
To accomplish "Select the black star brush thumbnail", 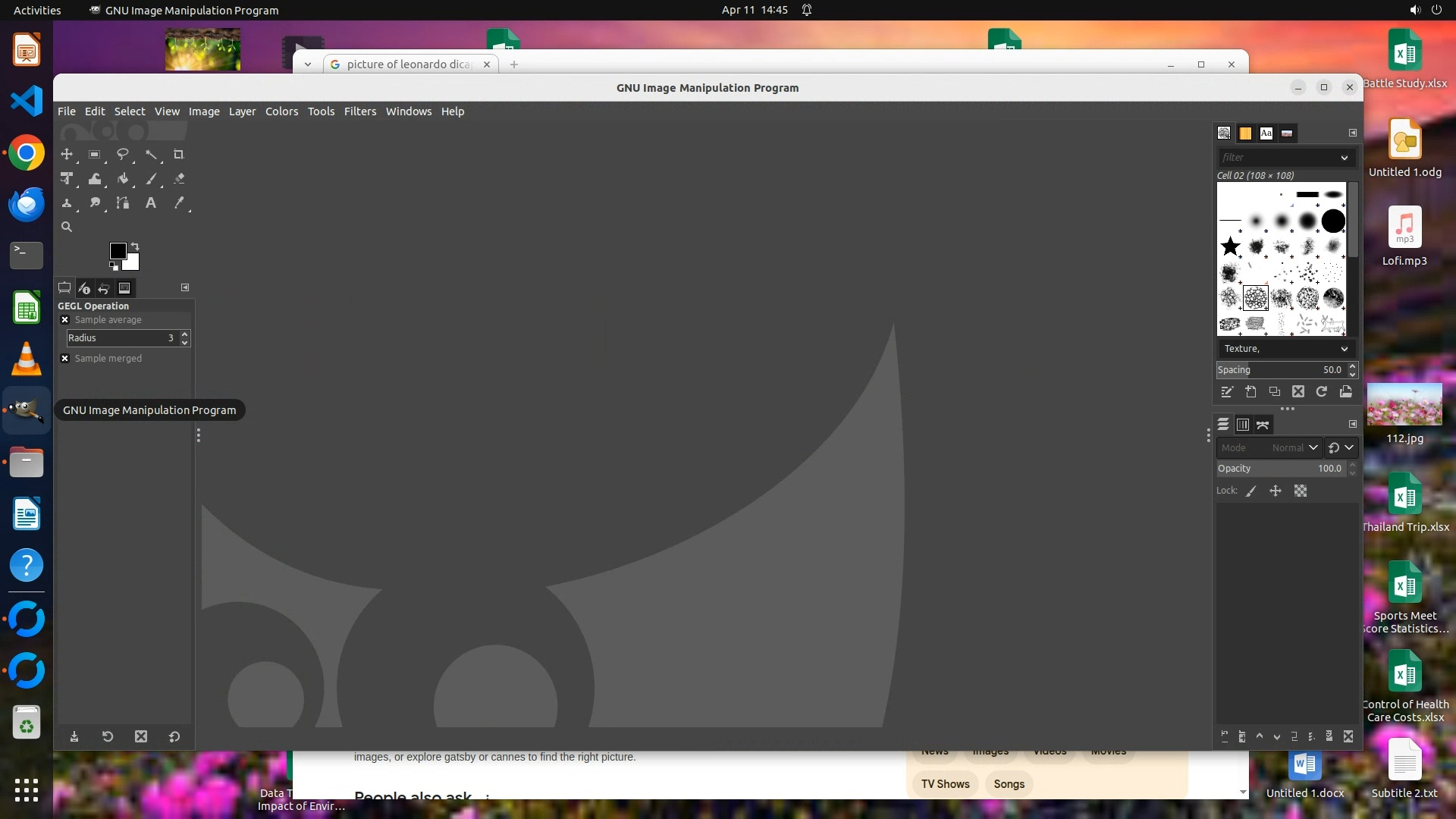I will click(x=1230, y=246).
